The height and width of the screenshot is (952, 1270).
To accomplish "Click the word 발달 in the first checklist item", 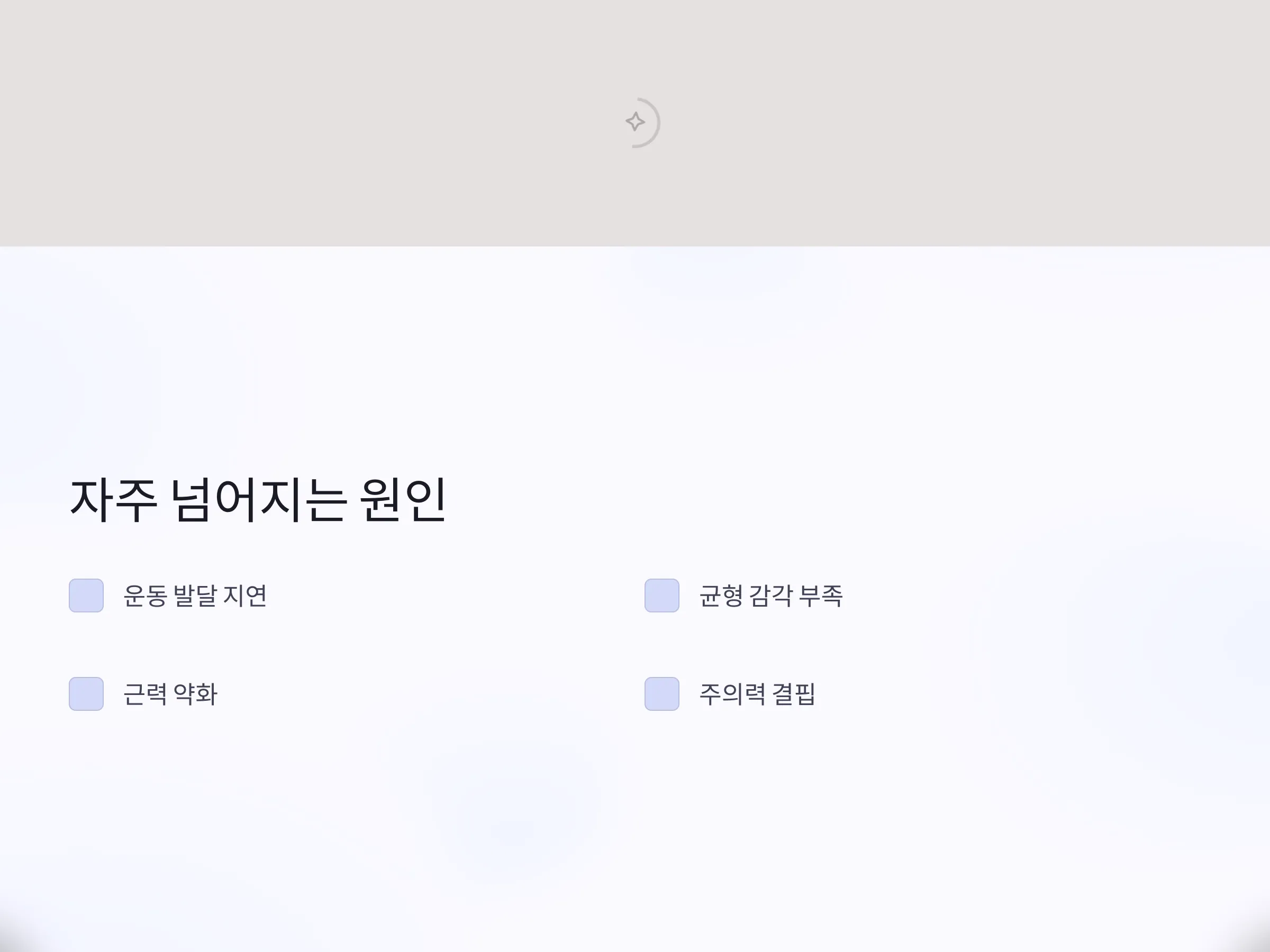I will [x=195, y=596].
